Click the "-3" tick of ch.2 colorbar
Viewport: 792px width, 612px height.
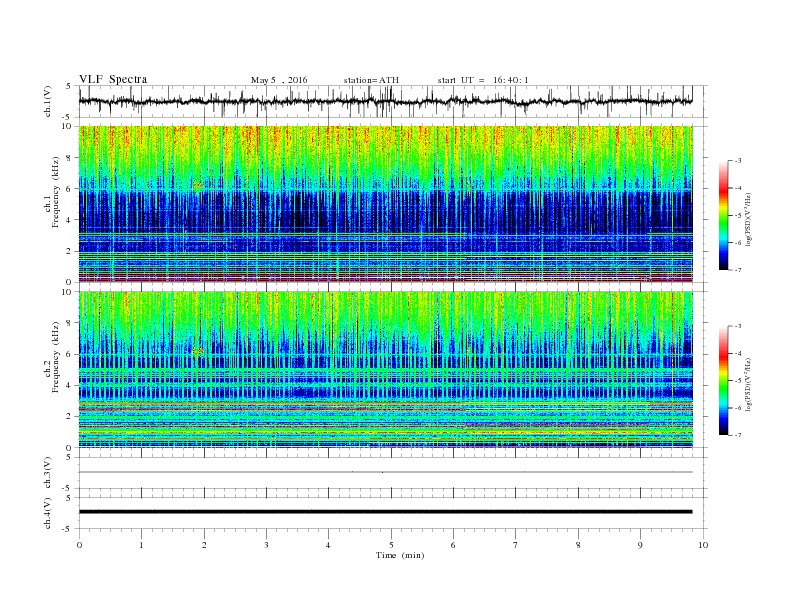pyautogui.click(x=737, y=326)
